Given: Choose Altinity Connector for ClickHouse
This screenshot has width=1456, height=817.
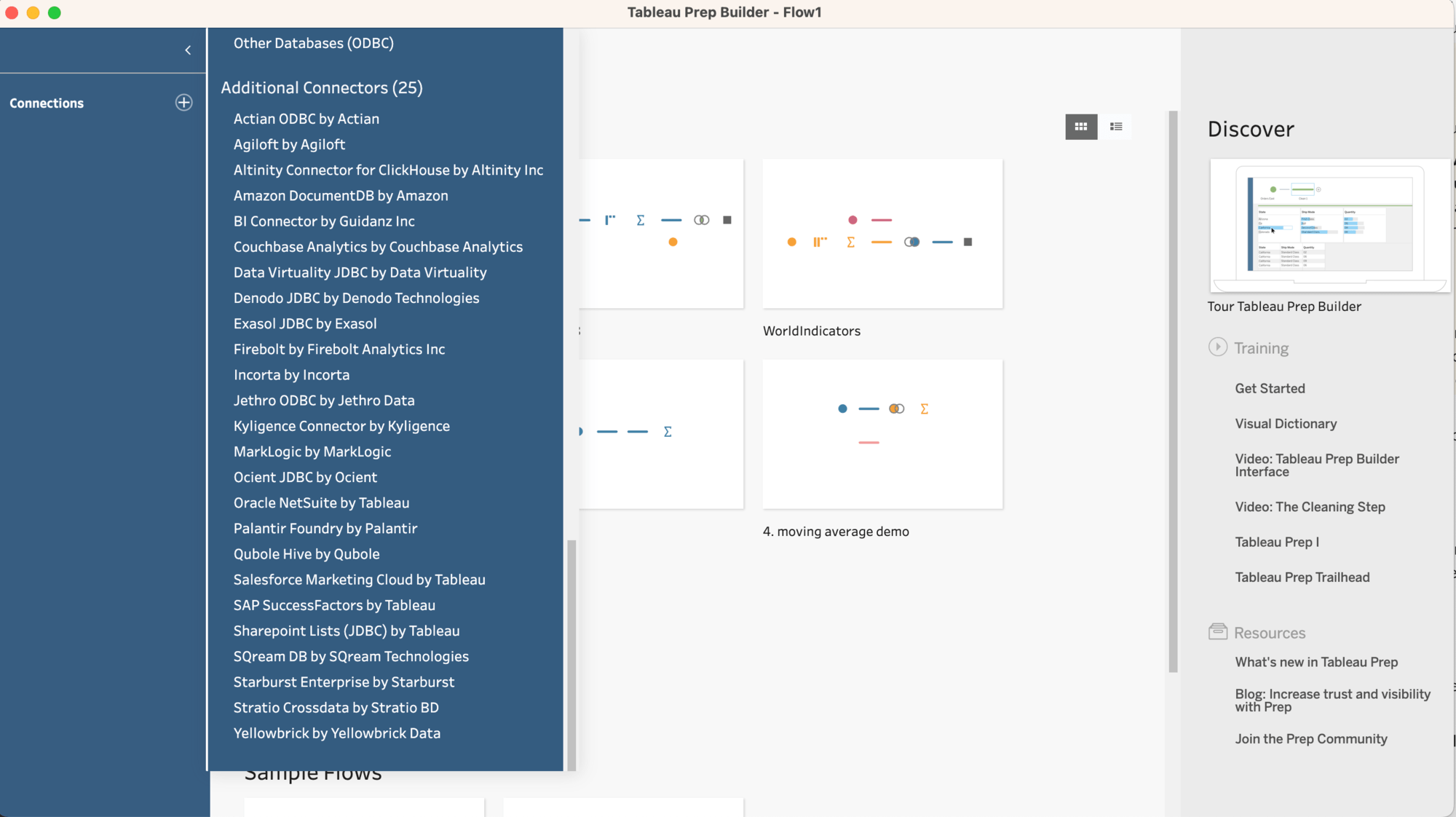Looking at the screenshot, I should (x=388, y=170).
